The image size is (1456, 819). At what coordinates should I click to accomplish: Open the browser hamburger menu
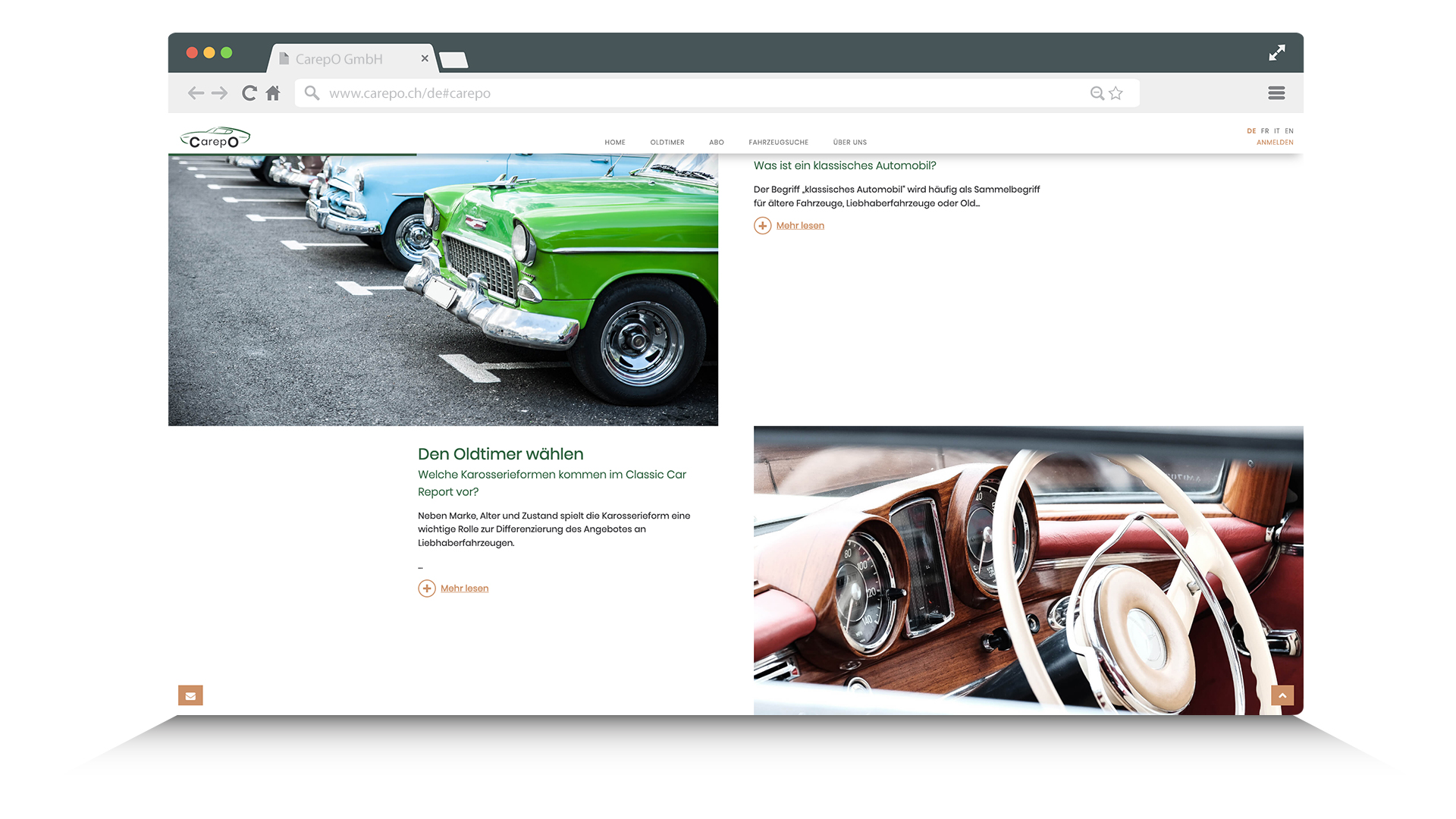point(1276,93)
